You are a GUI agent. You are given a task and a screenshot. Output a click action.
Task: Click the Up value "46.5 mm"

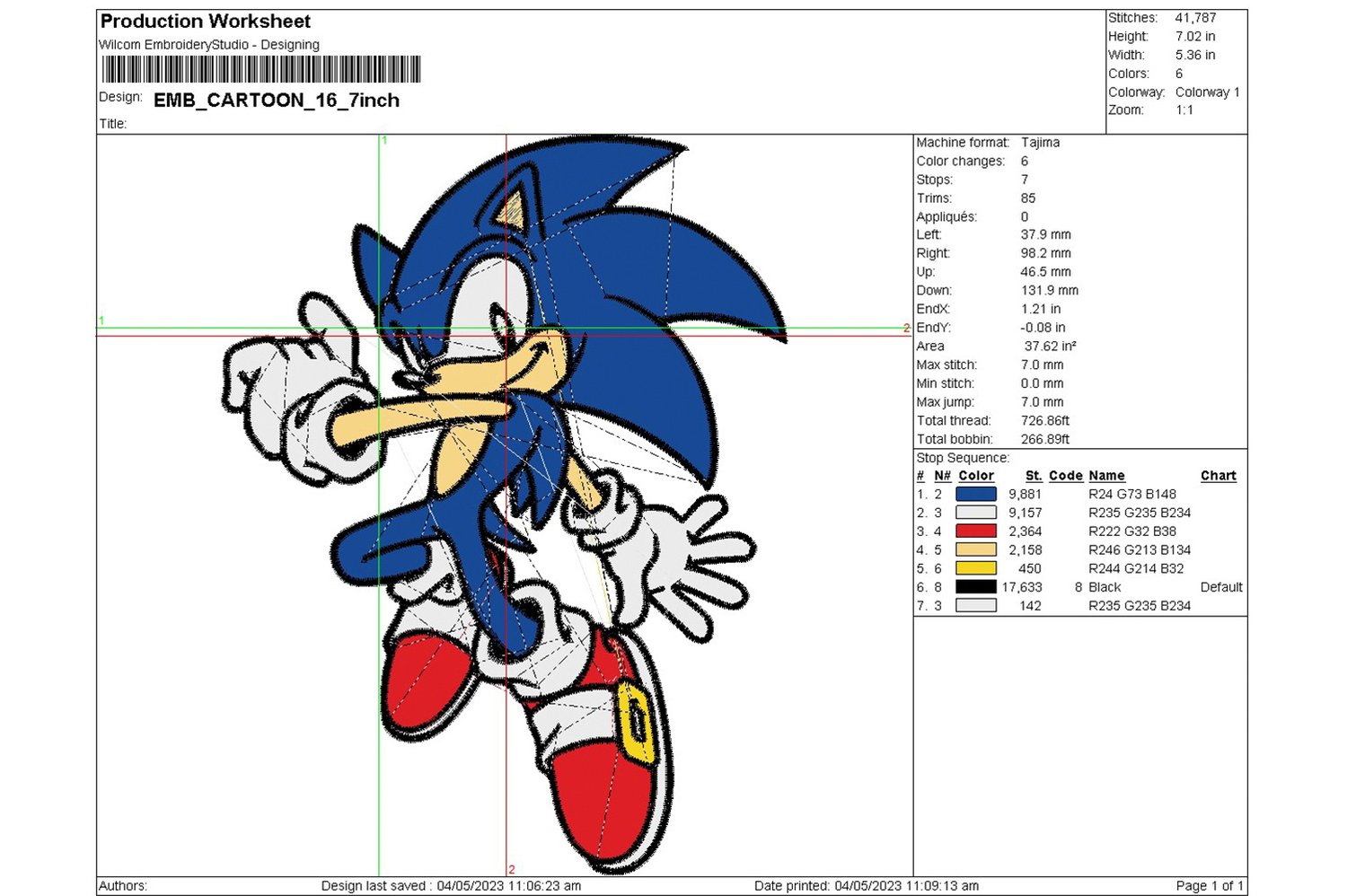tap(1046, 272)
